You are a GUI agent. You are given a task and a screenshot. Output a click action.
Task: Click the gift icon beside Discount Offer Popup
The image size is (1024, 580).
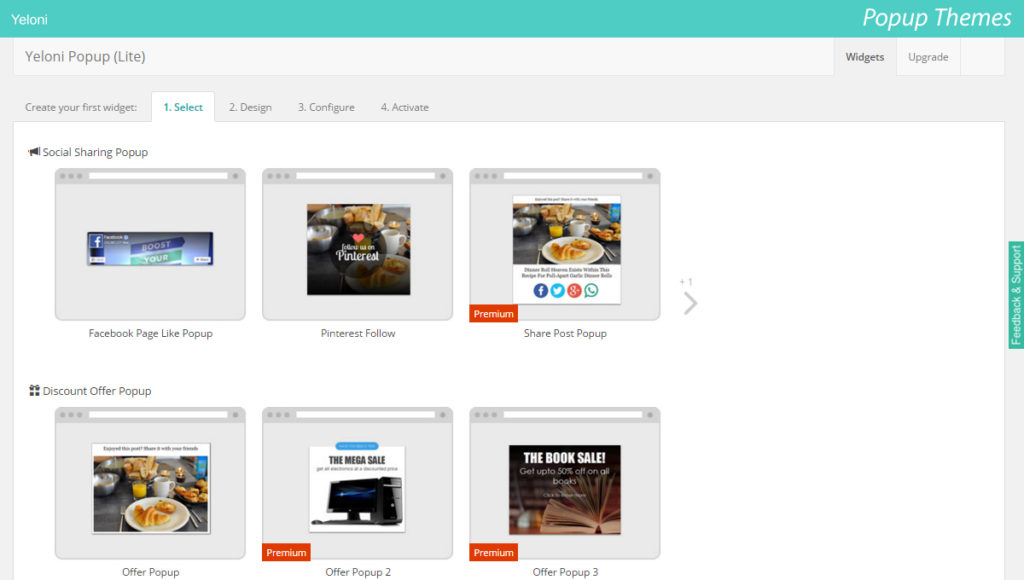(x=34, y=391)
